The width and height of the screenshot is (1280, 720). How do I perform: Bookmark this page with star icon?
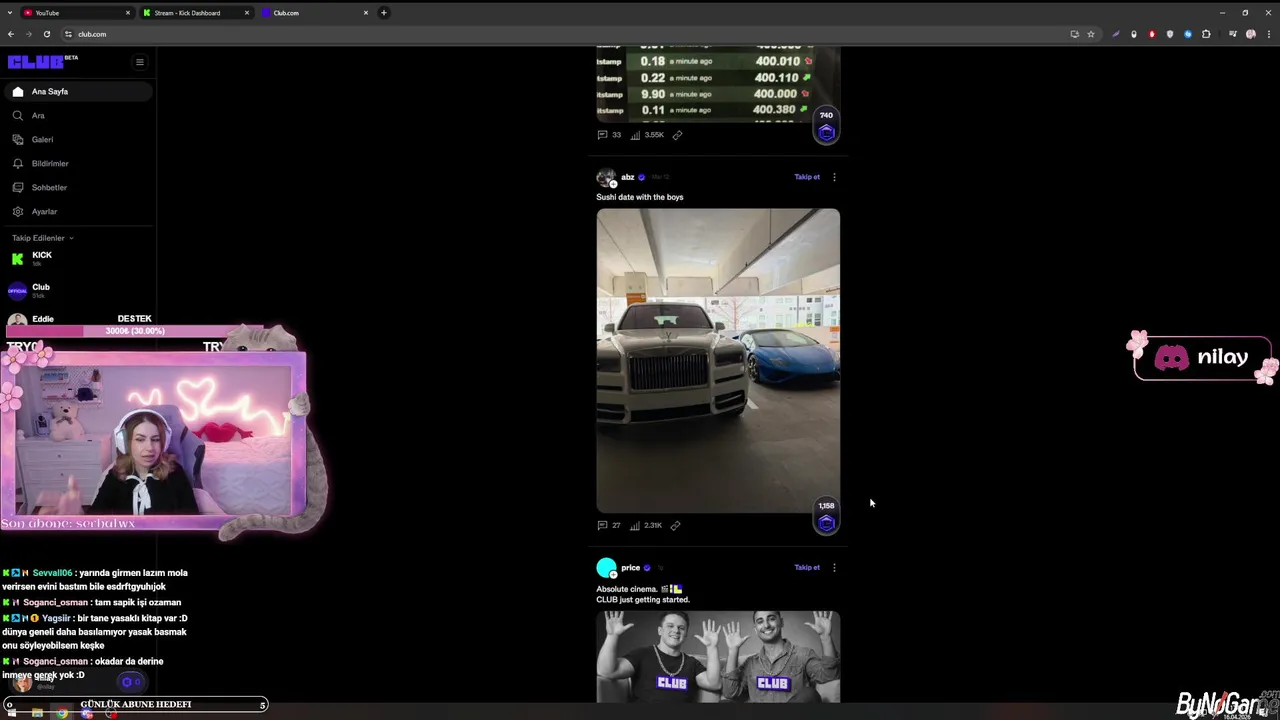(1091, 34)
